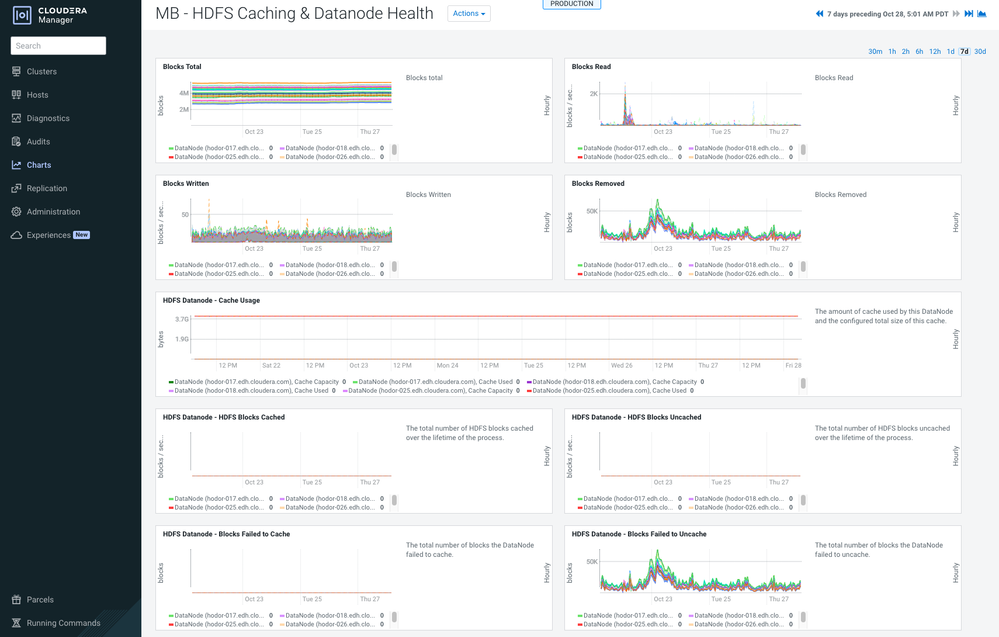Open Parcels via its gift icon
Viewport: 999px width, 637px height.
coord(17,599)
